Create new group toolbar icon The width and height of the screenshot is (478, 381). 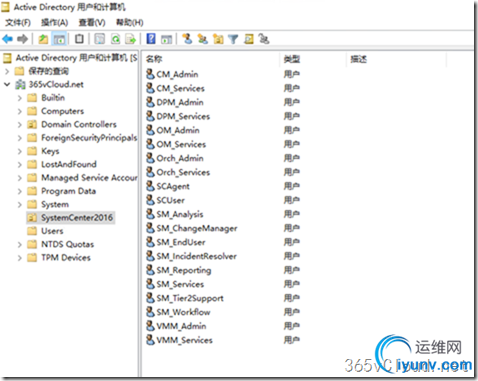click(x=202, y=39)
